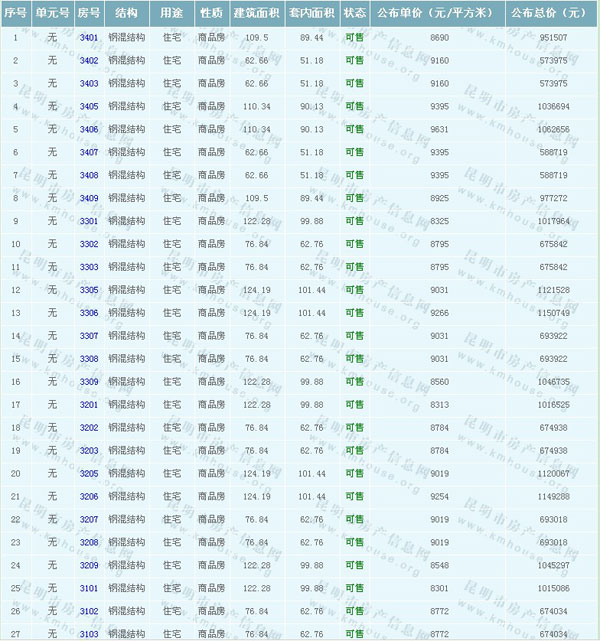Open room 3209 link
Screen dimensions: 600x641
[x=88, y=566]
